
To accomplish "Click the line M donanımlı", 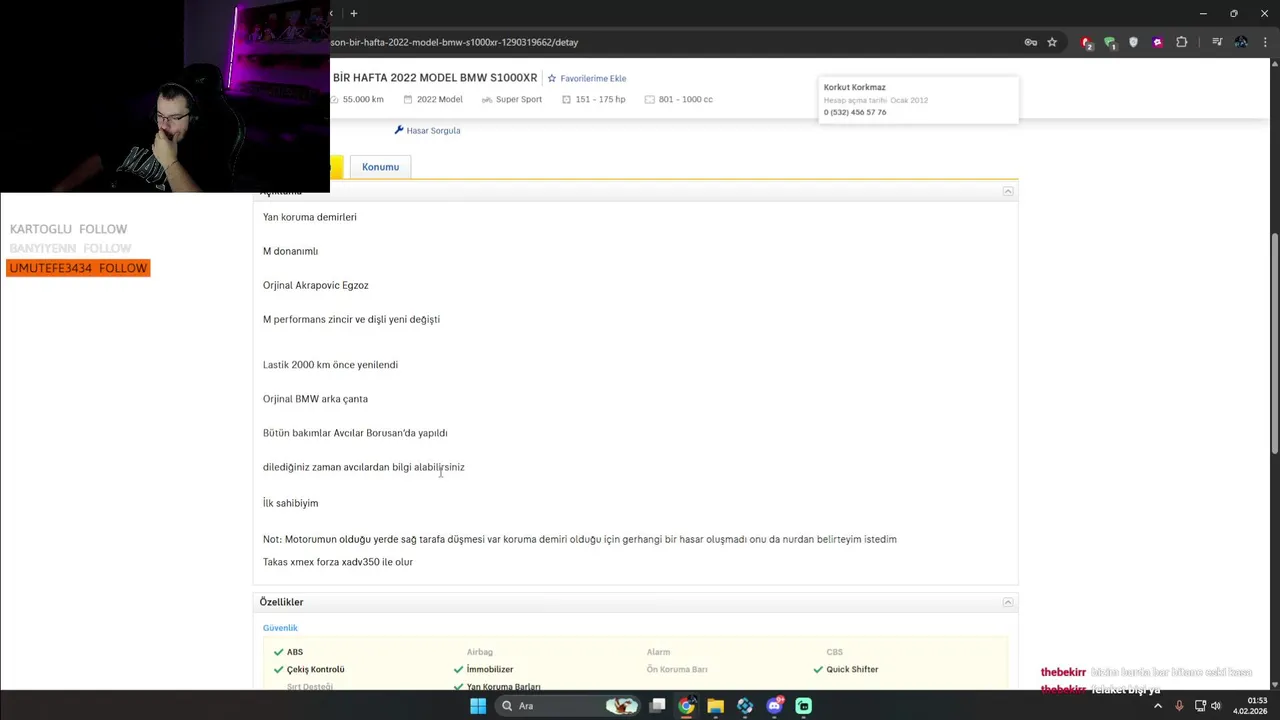I will [290, 251].
